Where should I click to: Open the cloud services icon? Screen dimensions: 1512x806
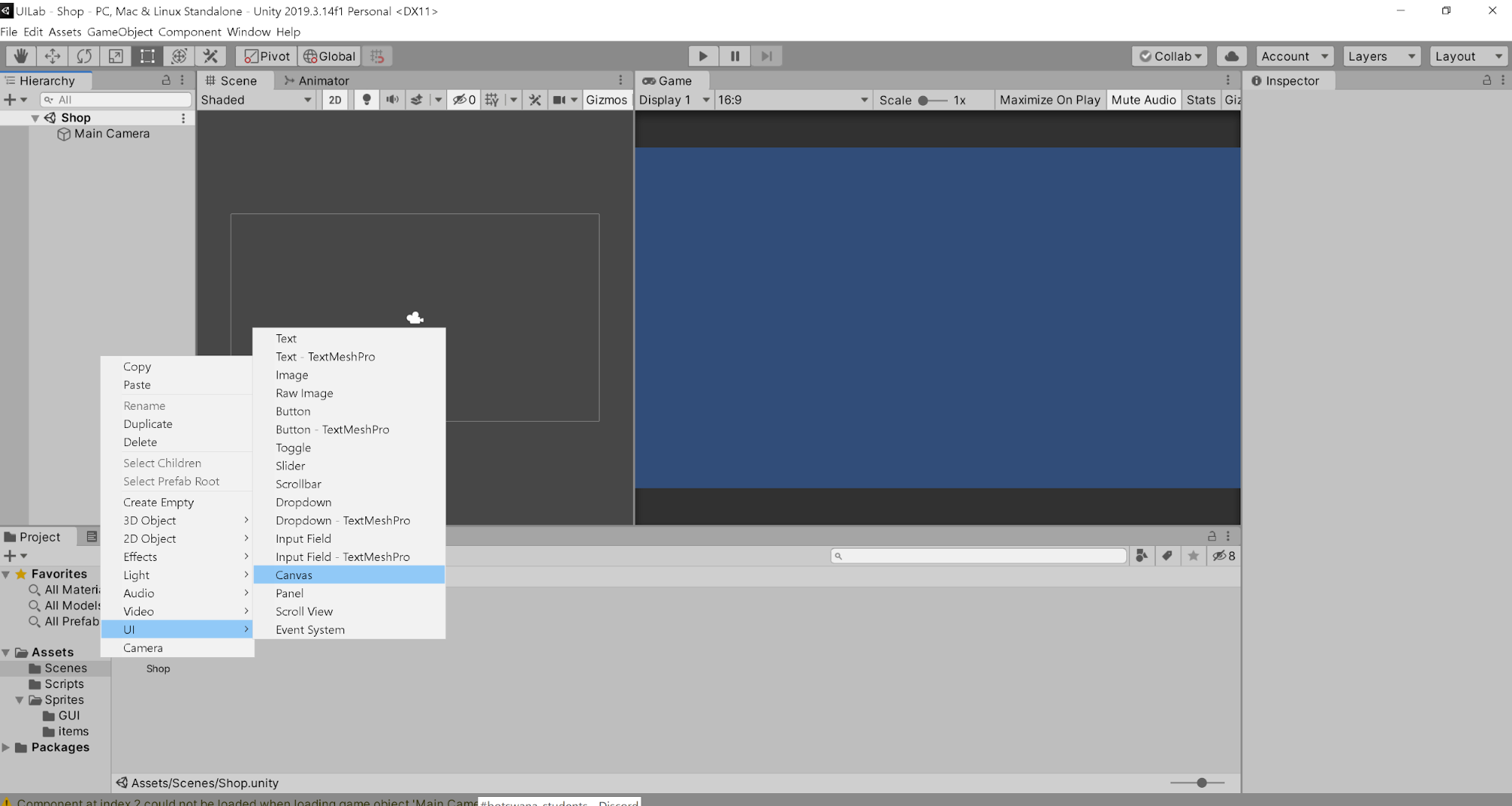pyautogui.click(x=1231, y=56)
